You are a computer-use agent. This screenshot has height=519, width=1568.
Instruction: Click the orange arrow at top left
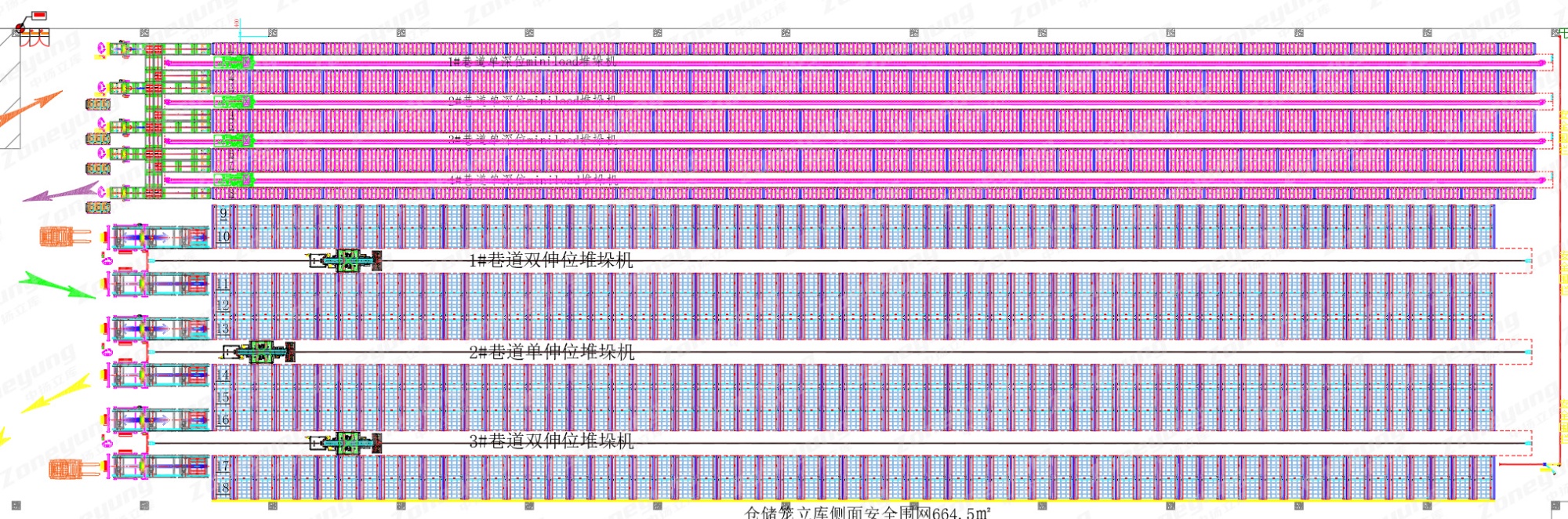(x=31, y=110)
